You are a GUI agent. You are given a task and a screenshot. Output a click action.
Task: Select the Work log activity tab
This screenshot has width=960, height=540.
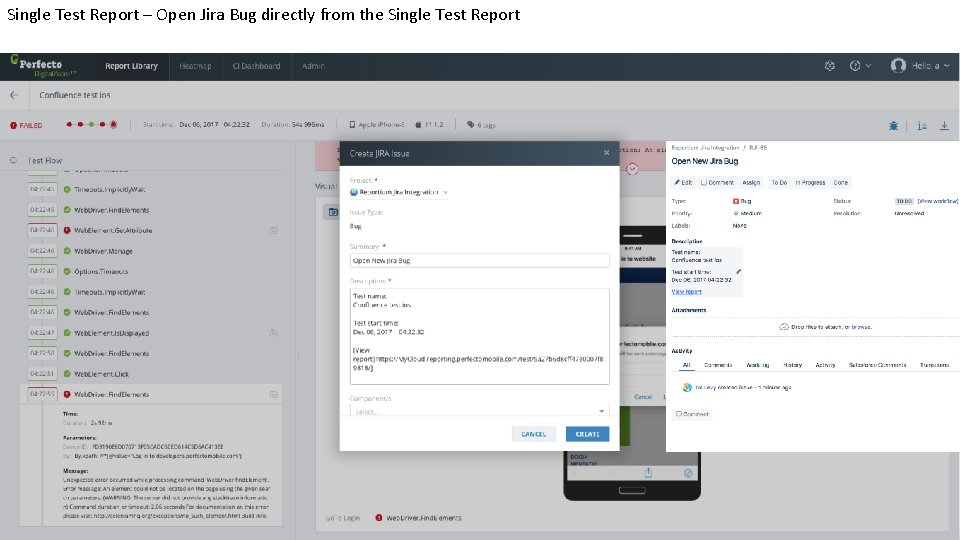click(x=757, y=365)
